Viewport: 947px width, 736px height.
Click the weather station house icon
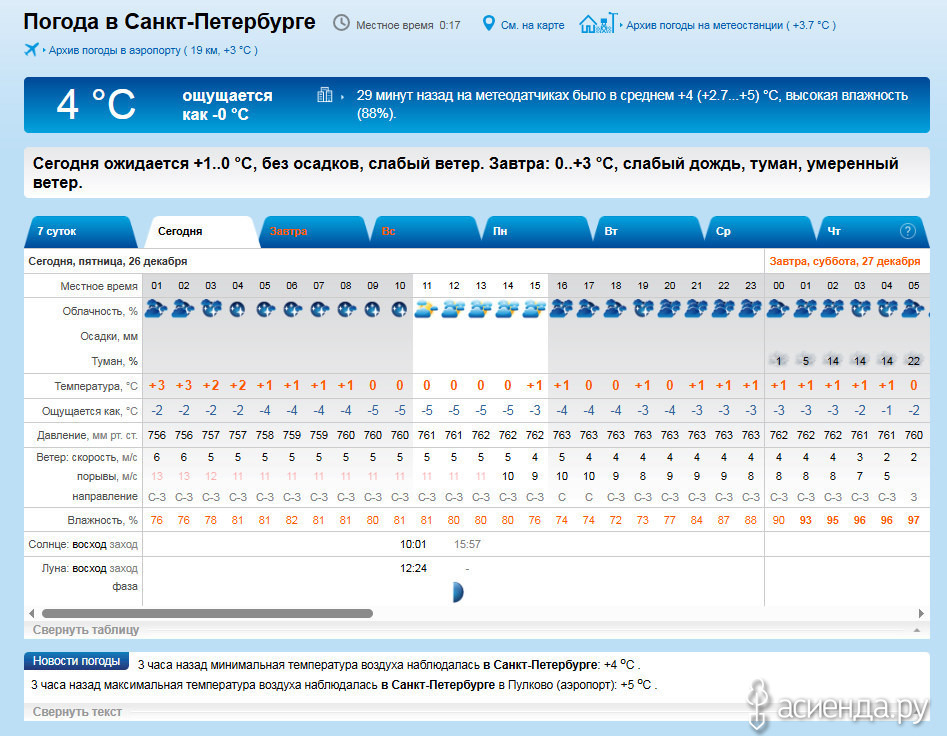[598, 22]
